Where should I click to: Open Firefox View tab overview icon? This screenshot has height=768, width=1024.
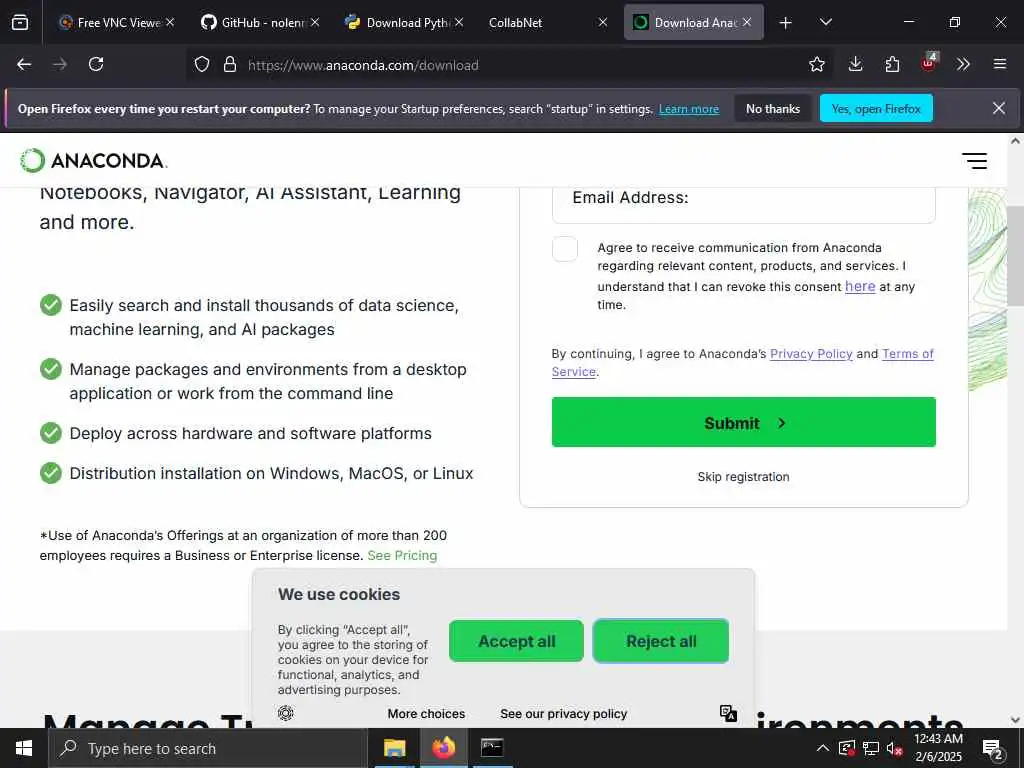20,22
